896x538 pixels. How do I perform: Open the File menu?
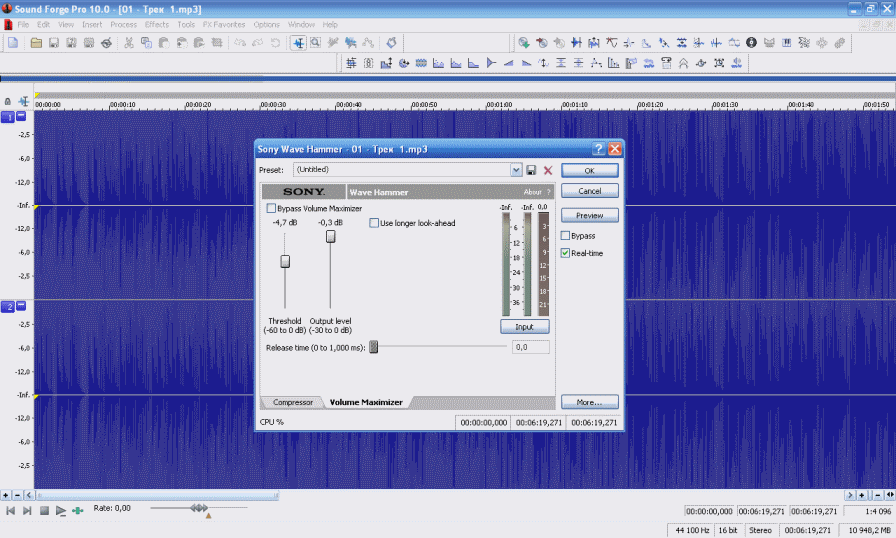23,25
